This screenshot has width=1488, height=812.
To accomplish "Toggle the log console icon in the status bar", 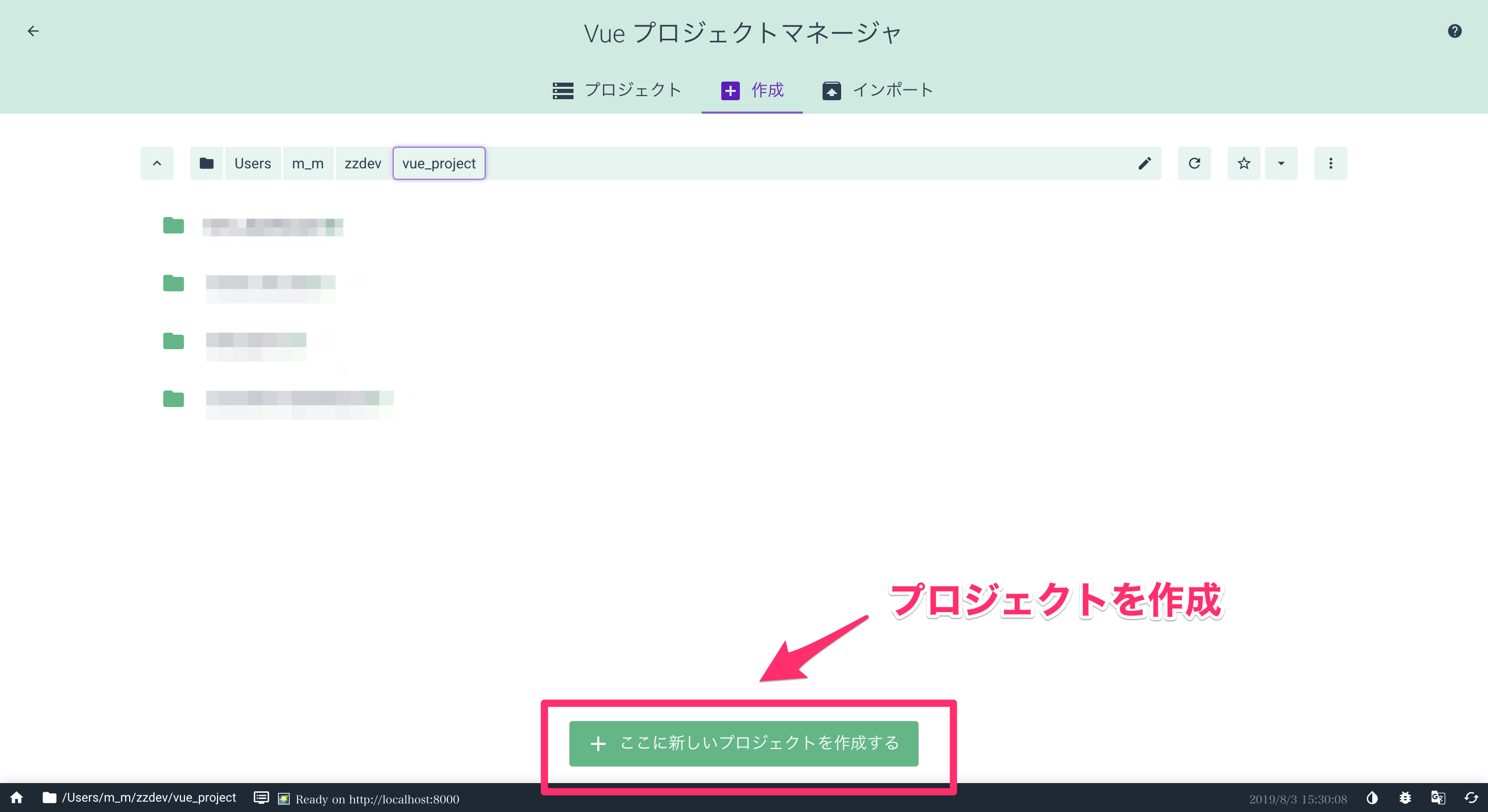I will pyautogui.click(x=261, y=798).
